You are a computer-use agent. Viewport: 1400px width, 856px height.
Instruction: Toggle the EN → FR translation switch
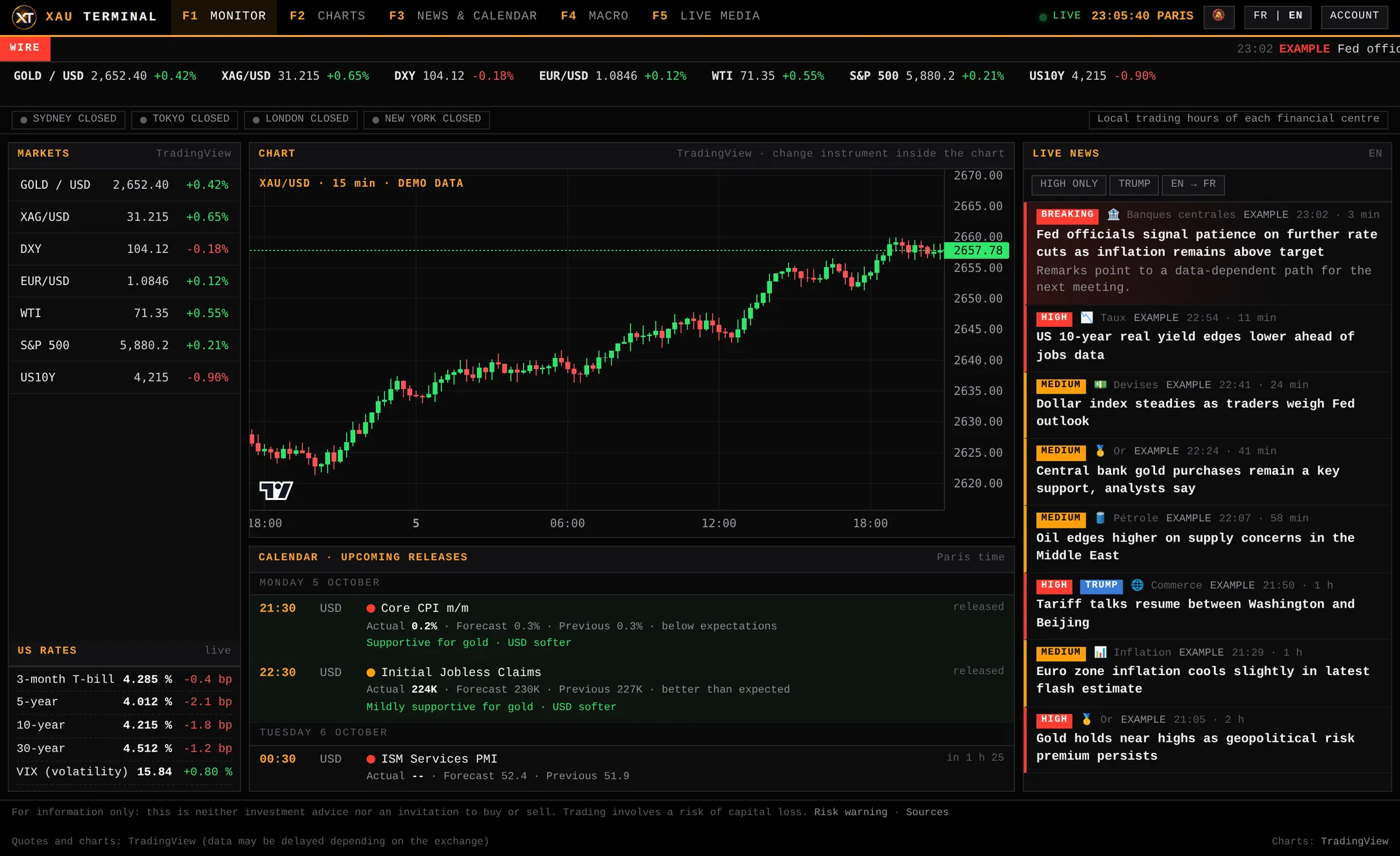coord(1193,184)
